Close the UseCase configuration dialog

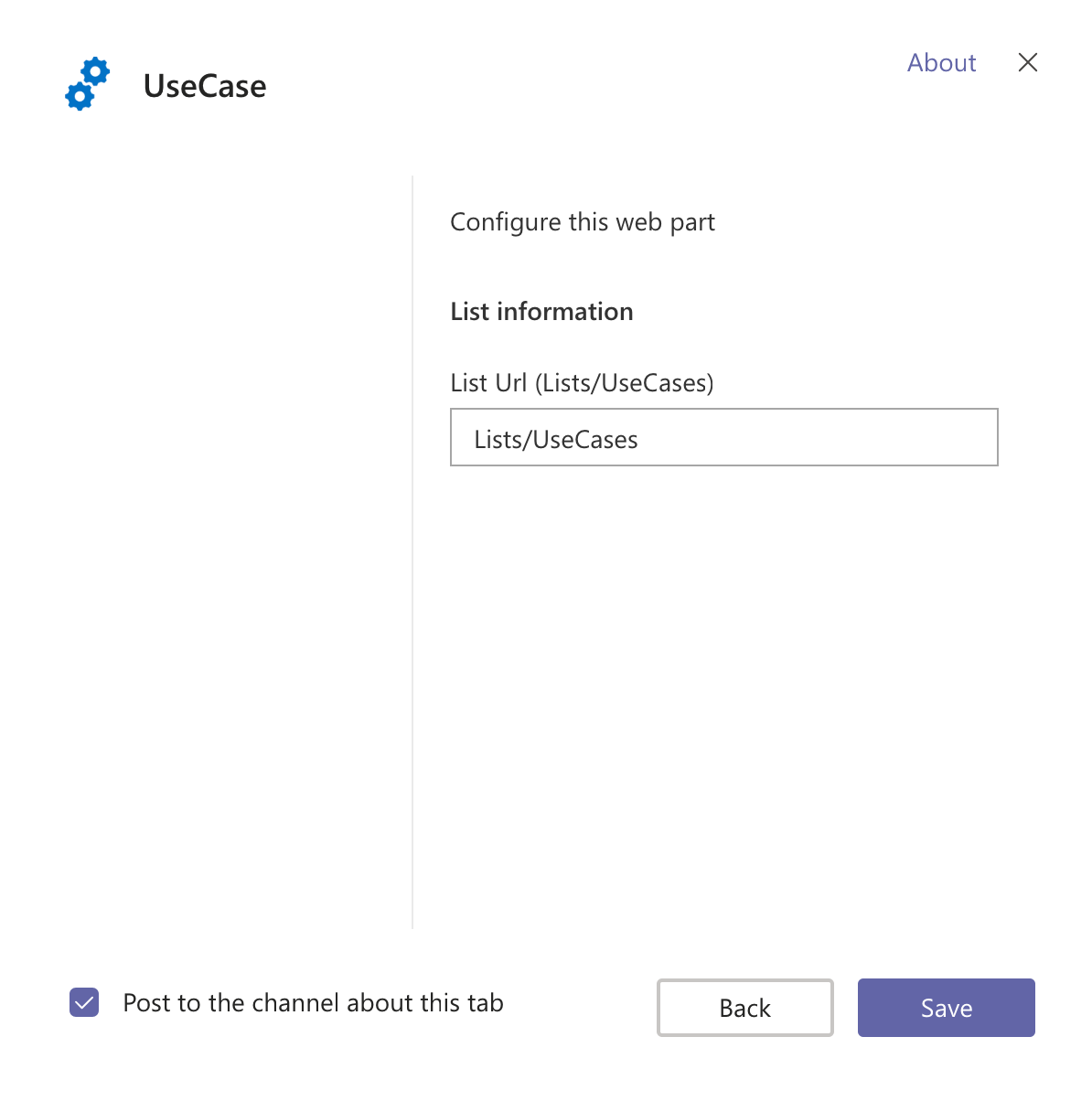tap(1027, 62)
